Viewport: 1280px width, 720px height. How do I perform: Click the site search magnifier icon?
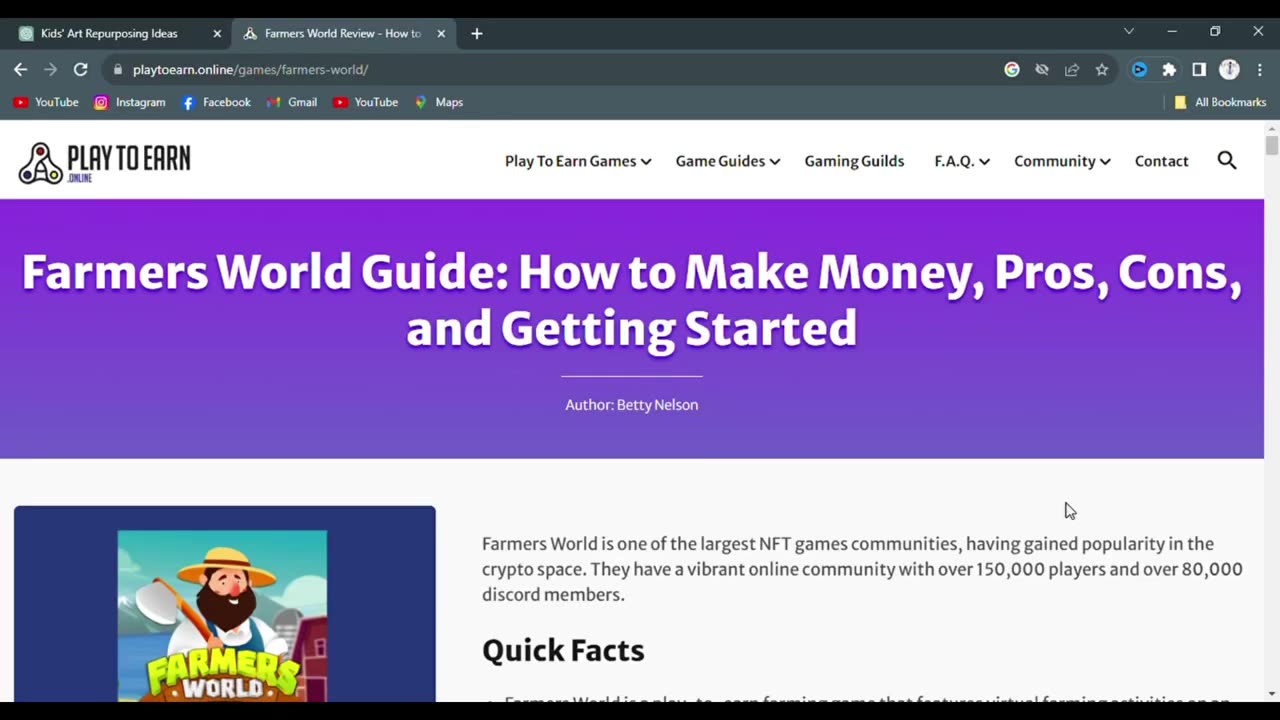click(x=1227, y=160)
